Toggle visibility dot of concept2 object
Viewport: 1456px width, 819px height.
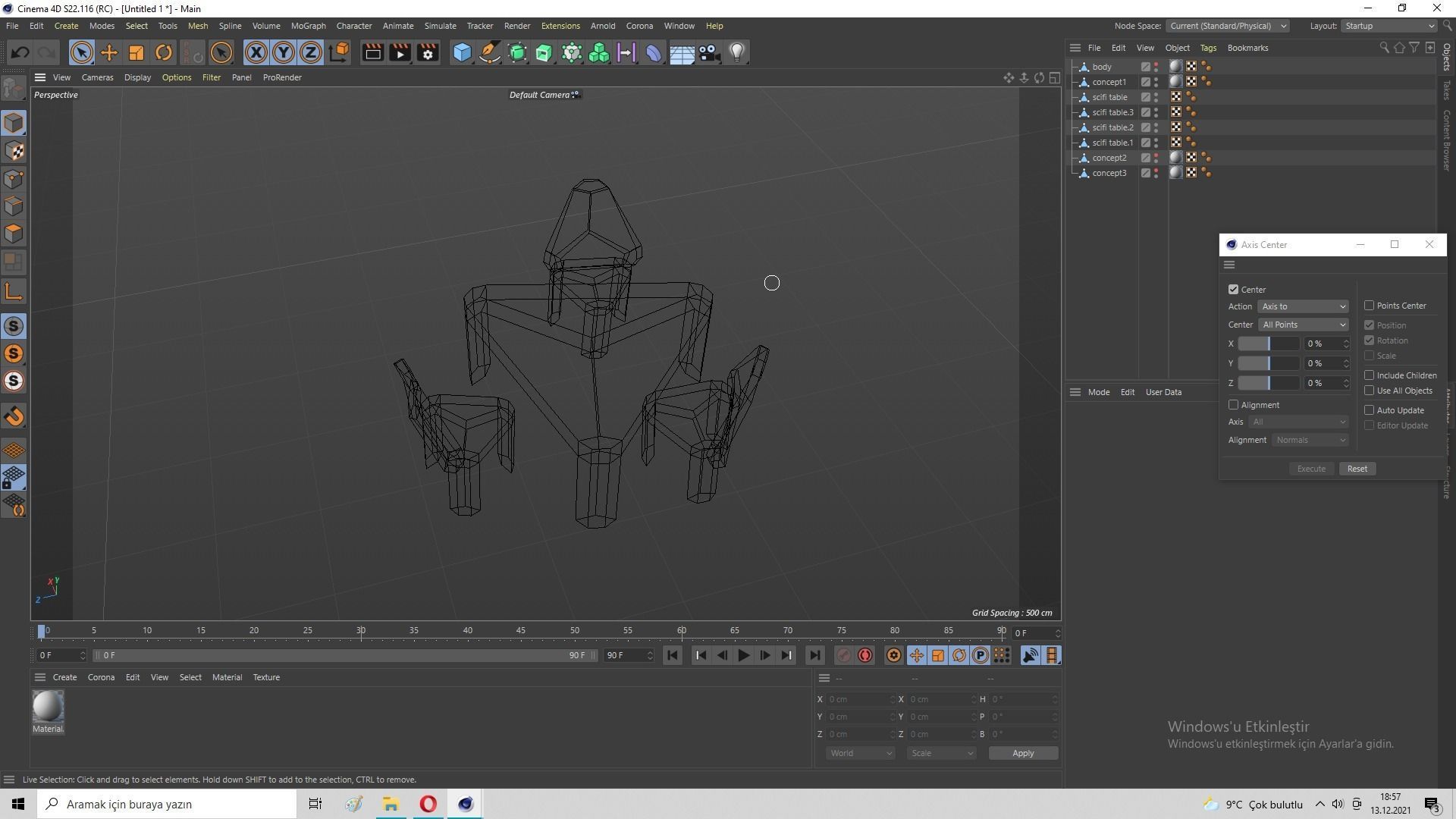click(1156, 155)
